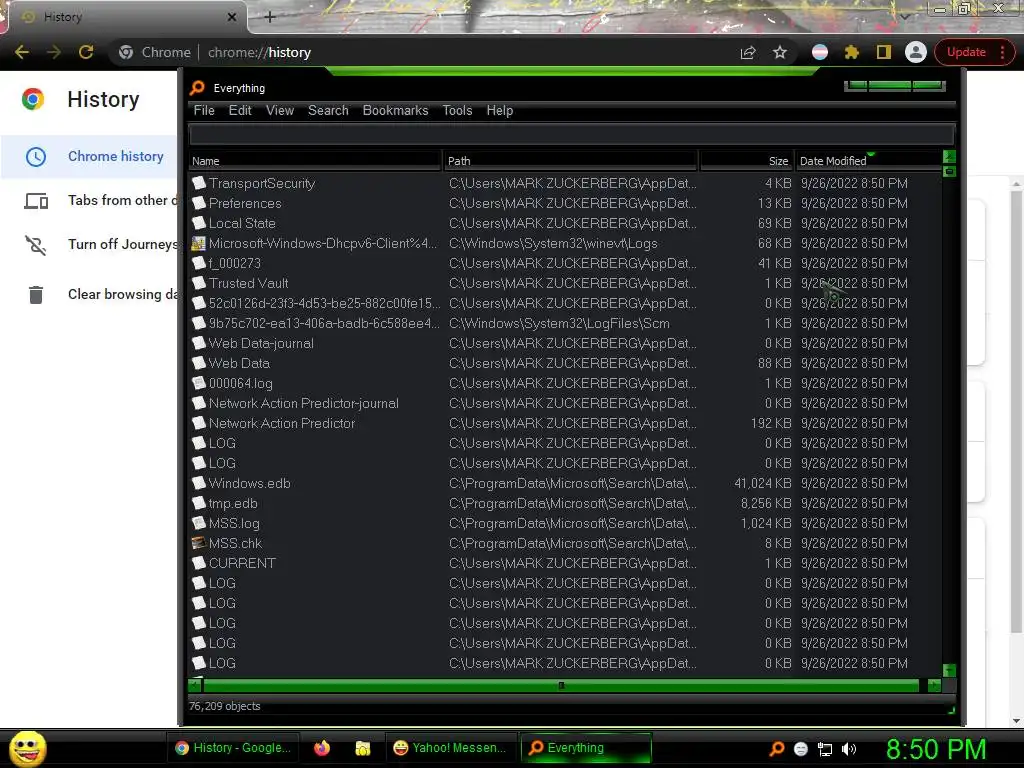
Task: Sort by the Date Modified column header
Action: tap(868, 161)
